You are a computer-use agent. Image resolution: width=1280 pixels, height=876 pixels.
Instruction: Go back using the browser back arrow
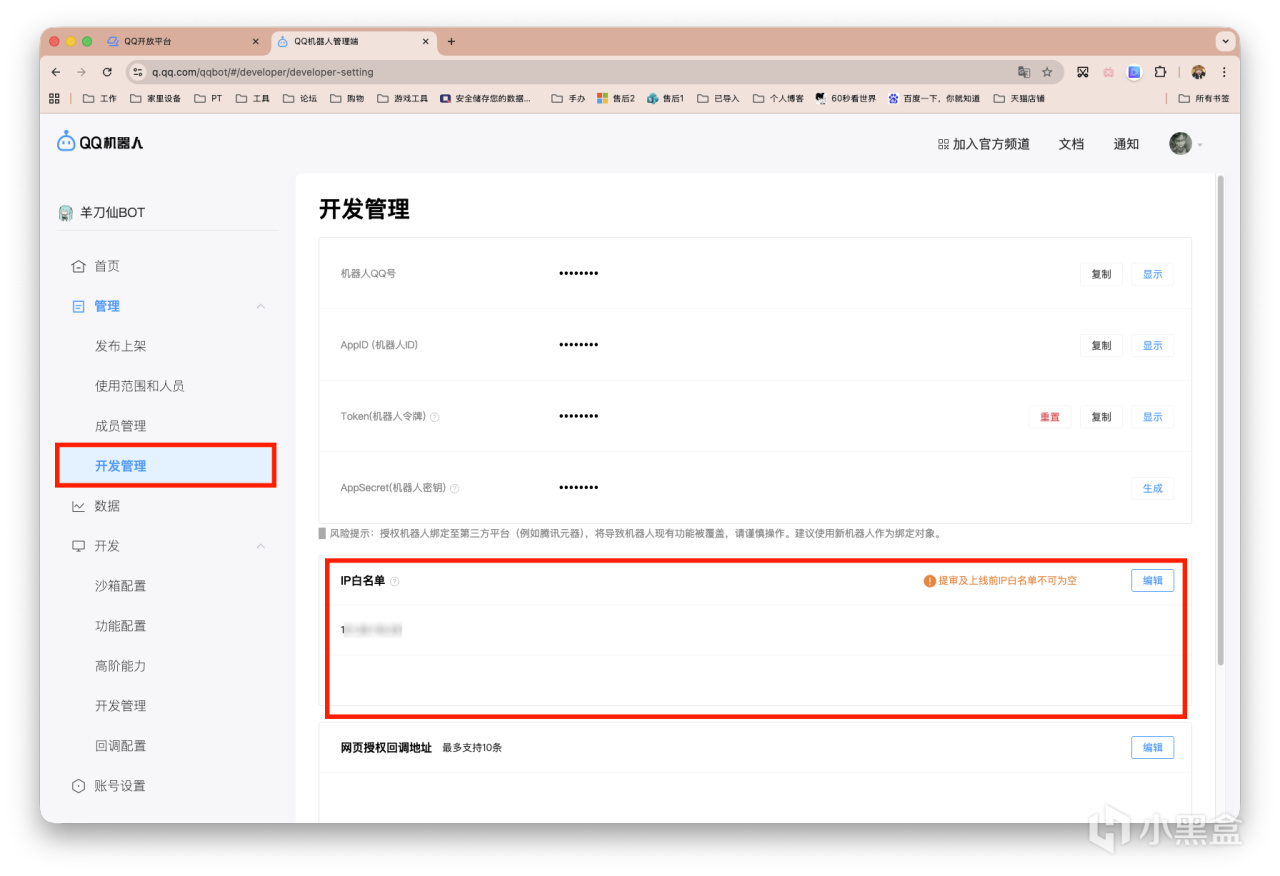(x=56, y=72)
